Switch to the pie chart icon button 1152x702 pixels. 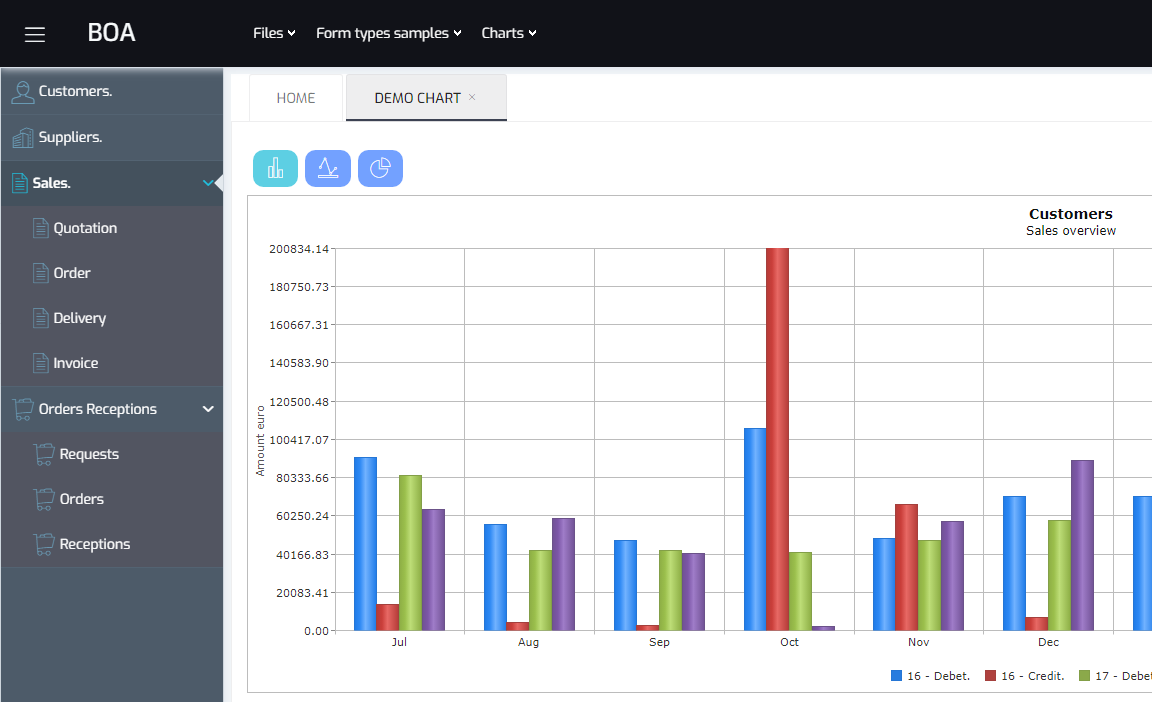381,168
